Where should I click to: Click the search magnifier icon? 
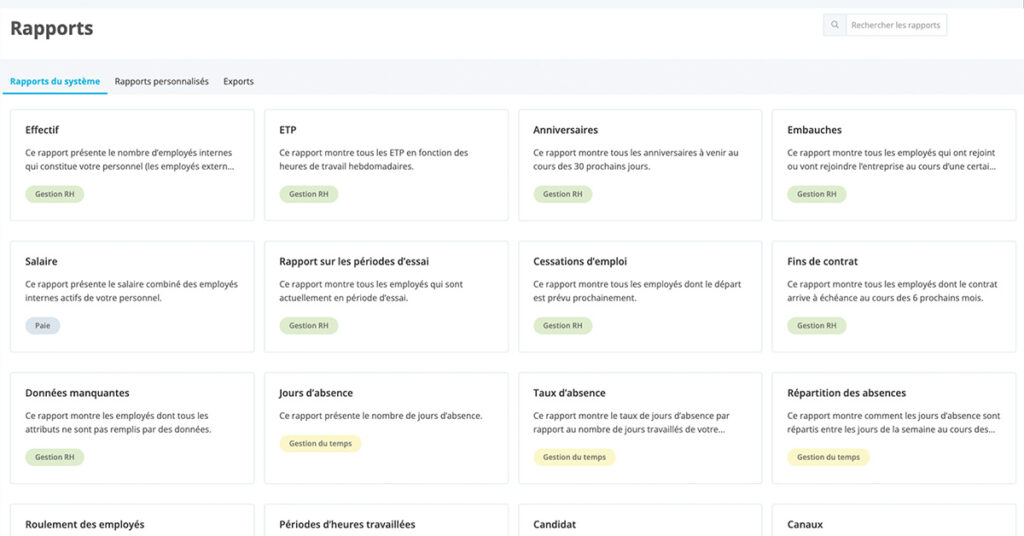tap(834, 25)
